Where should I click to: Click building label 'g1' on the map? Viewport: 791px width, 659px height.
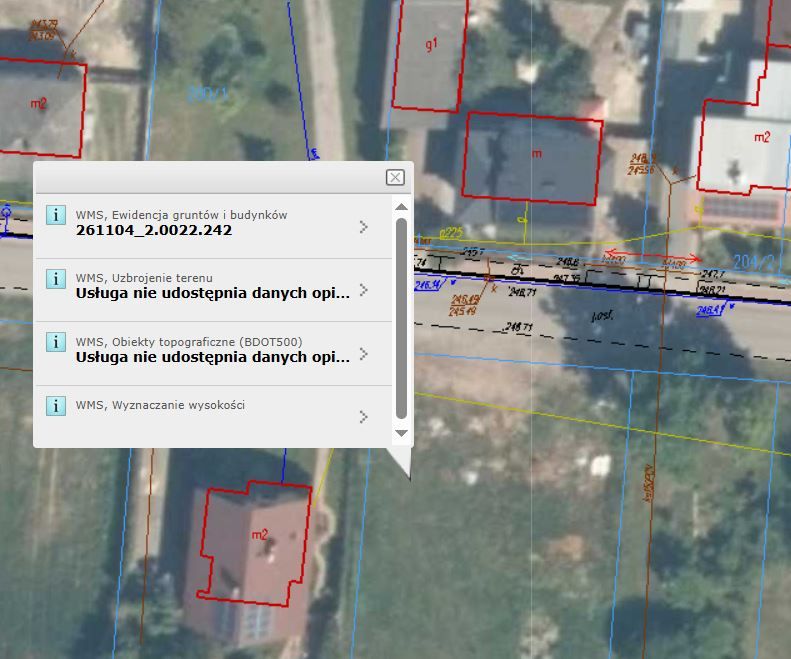(431, 44)
